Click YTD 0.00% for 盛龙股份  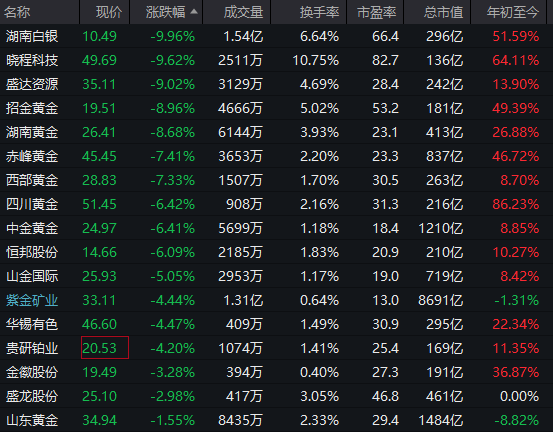tap(519, 396)
